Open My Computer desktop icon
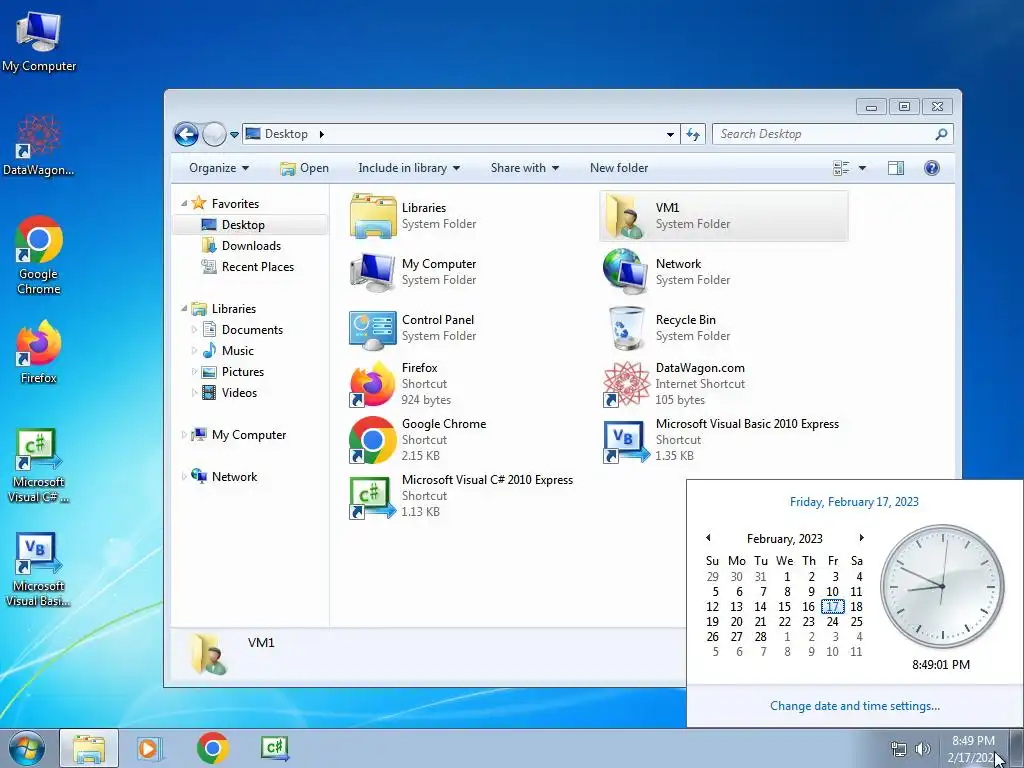Image resolution: width=1024 pixels, height=768 pixels. tap(39, 40)
